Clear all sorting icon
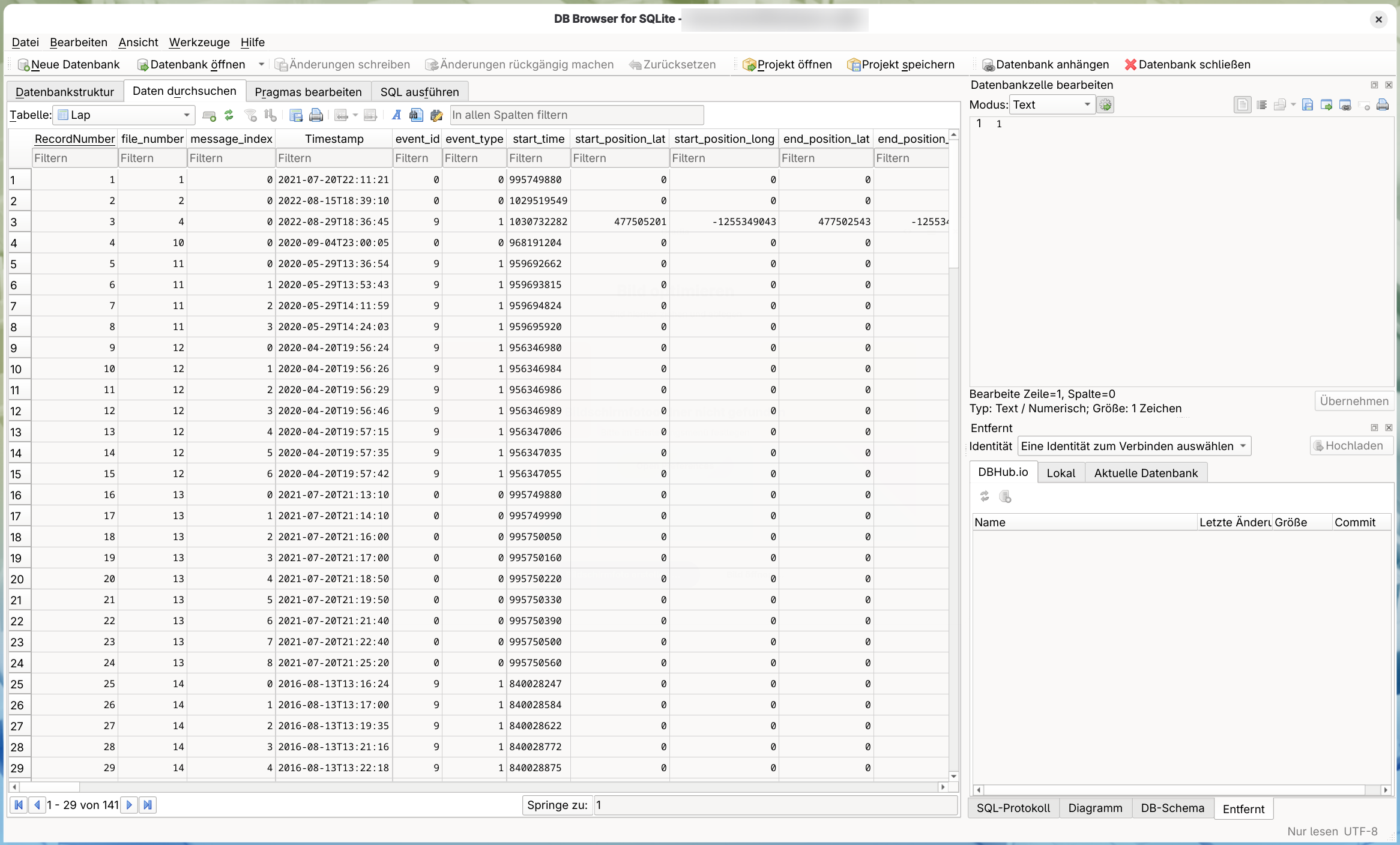 pyautogui.click(x=270, y=115)
